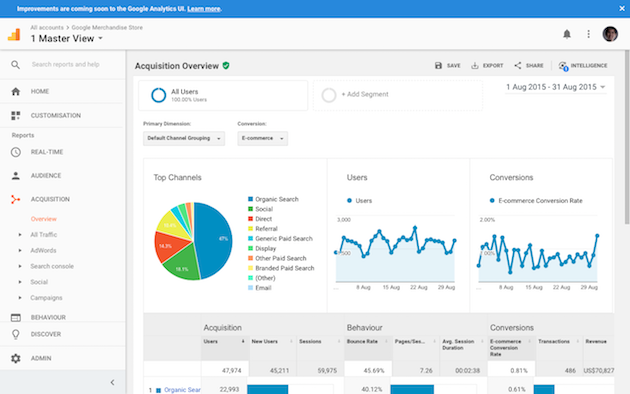Click the total users value 47,974
The image size is (630, 394).
(231, 371)
